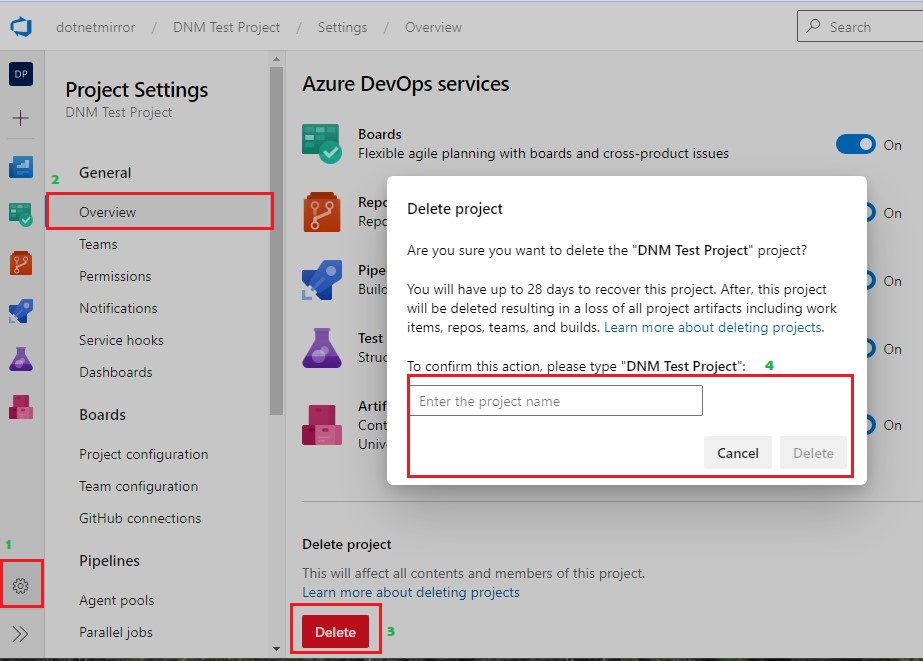Click the DNM Test Project breadcrumb
Screen dimensions: 923x661
coord(226,27)
